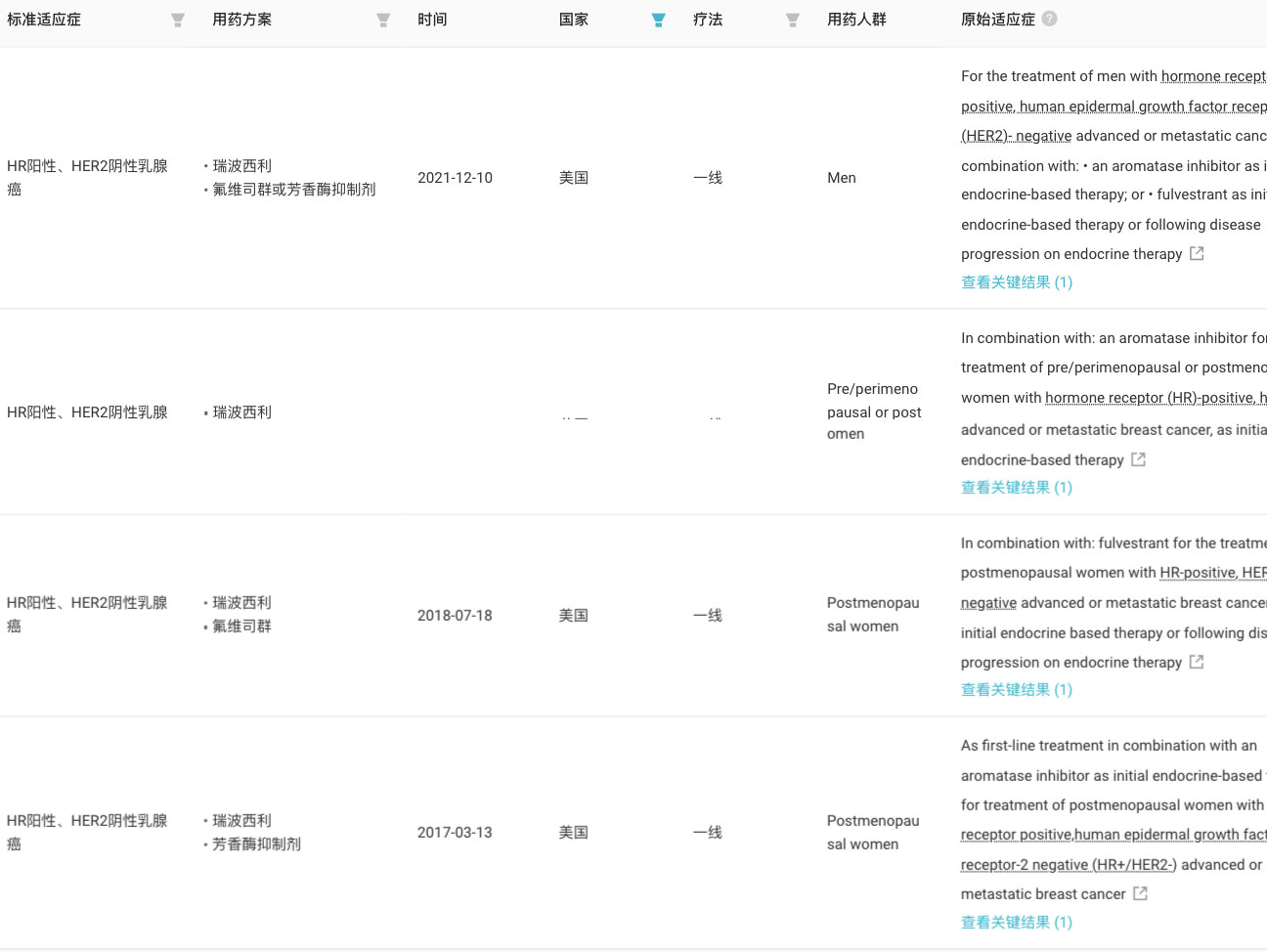1267x952 pixels.
Task: Open filter for 用药方案 column
Action: click(383, 21)
